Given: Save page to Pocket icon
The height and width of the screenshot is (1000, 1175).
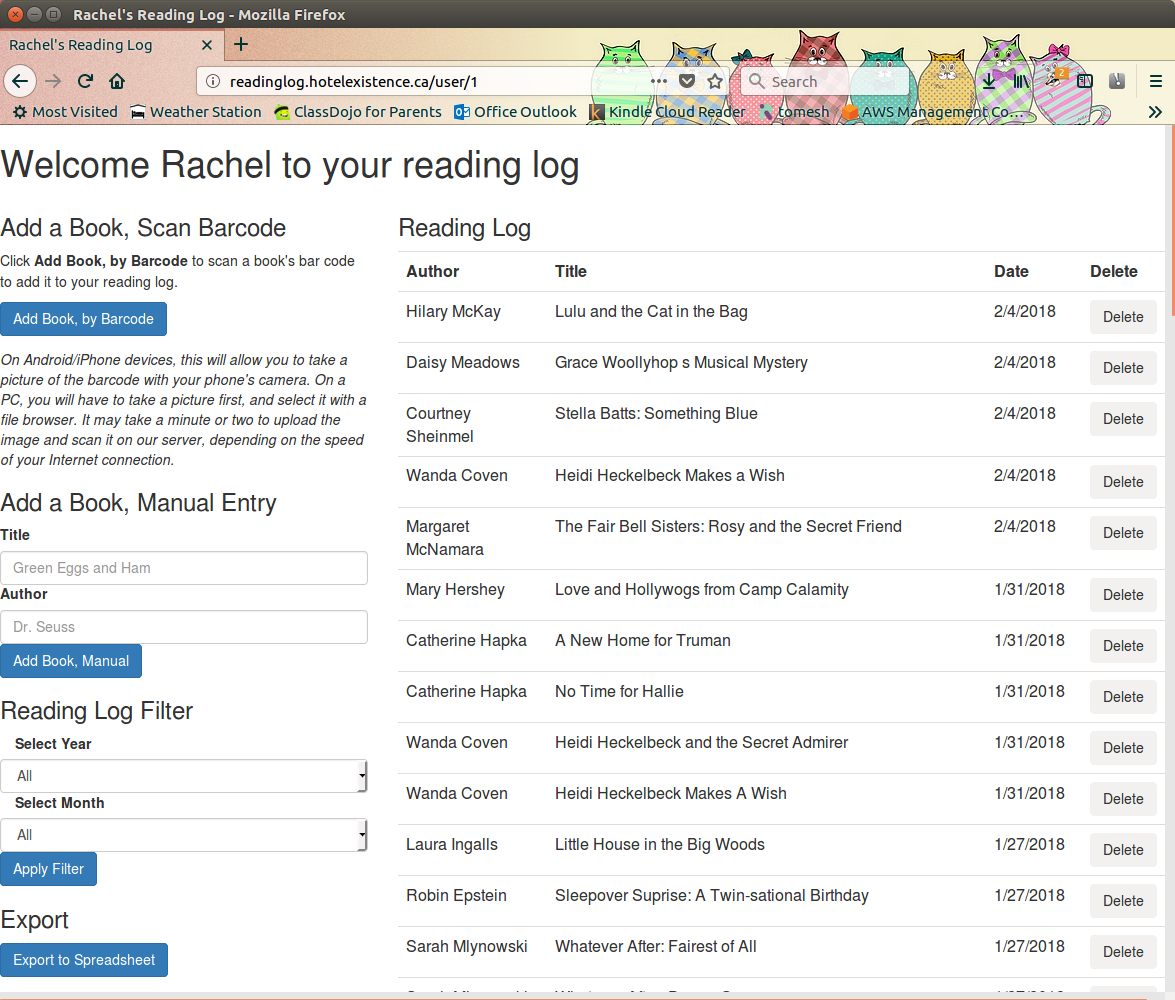Looking at the screenshot, I should [687, 81].
